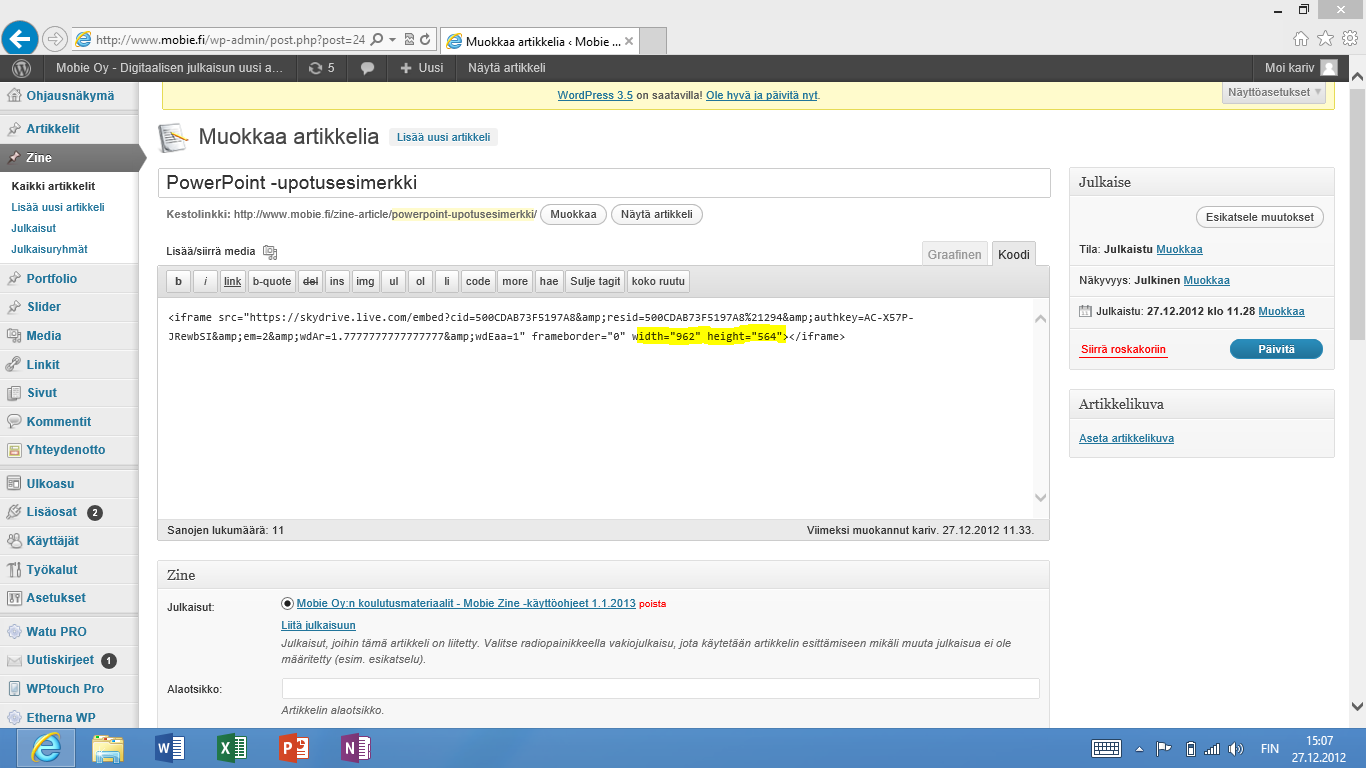1366x768 pixels.
Task: Click the b-quote toolbar button
Action: [271, 282]
